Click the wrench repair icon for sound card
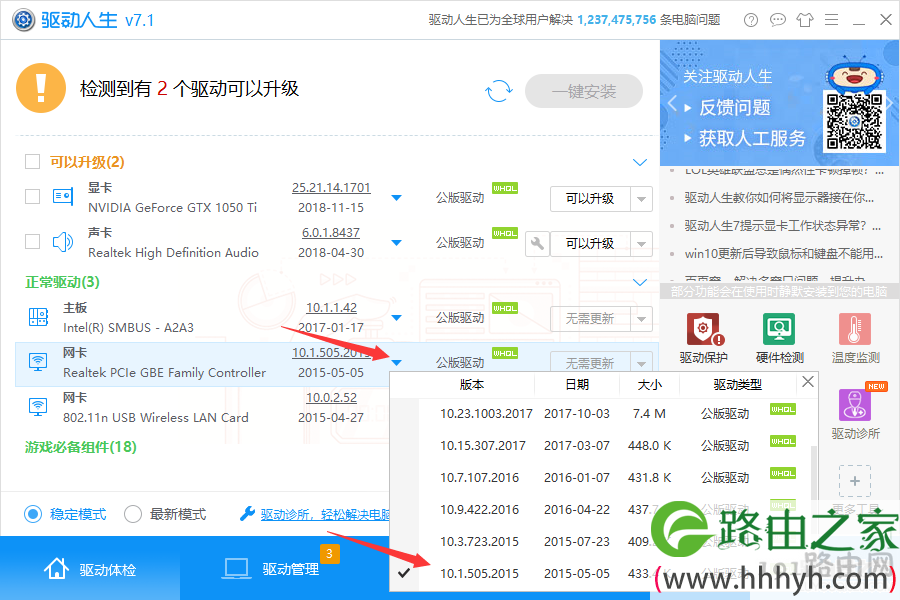Viewport: 900px width, 600px height. [537, 243]
